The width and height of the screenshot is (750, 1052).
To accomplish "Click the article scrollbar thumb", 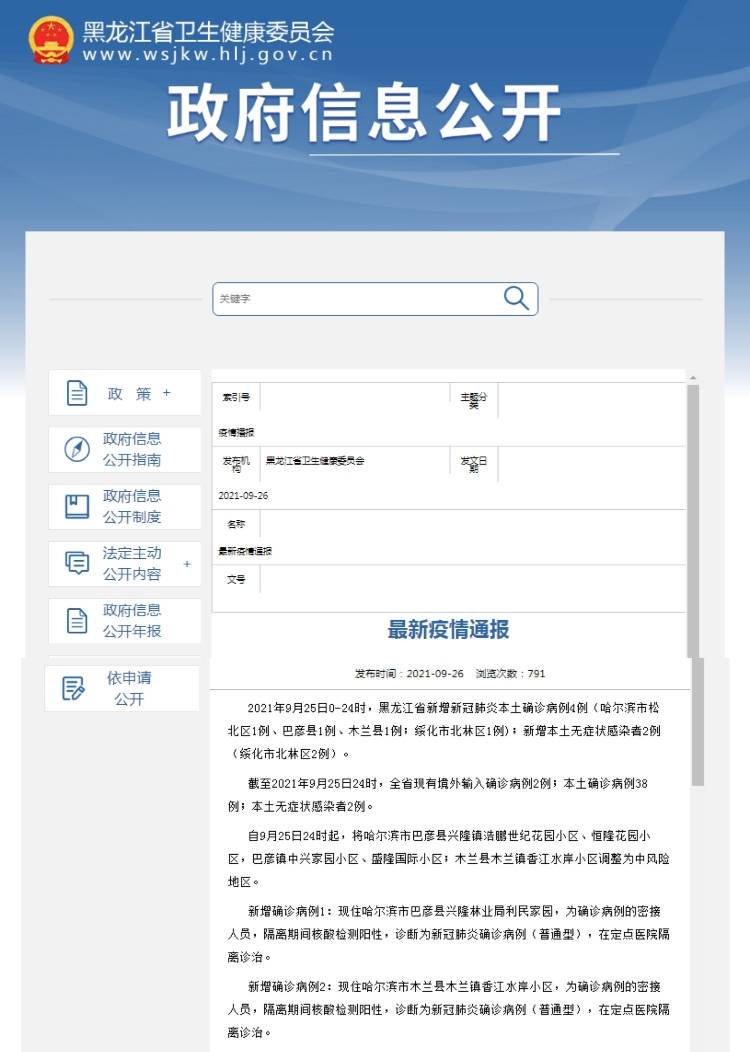I will (698, 721).
